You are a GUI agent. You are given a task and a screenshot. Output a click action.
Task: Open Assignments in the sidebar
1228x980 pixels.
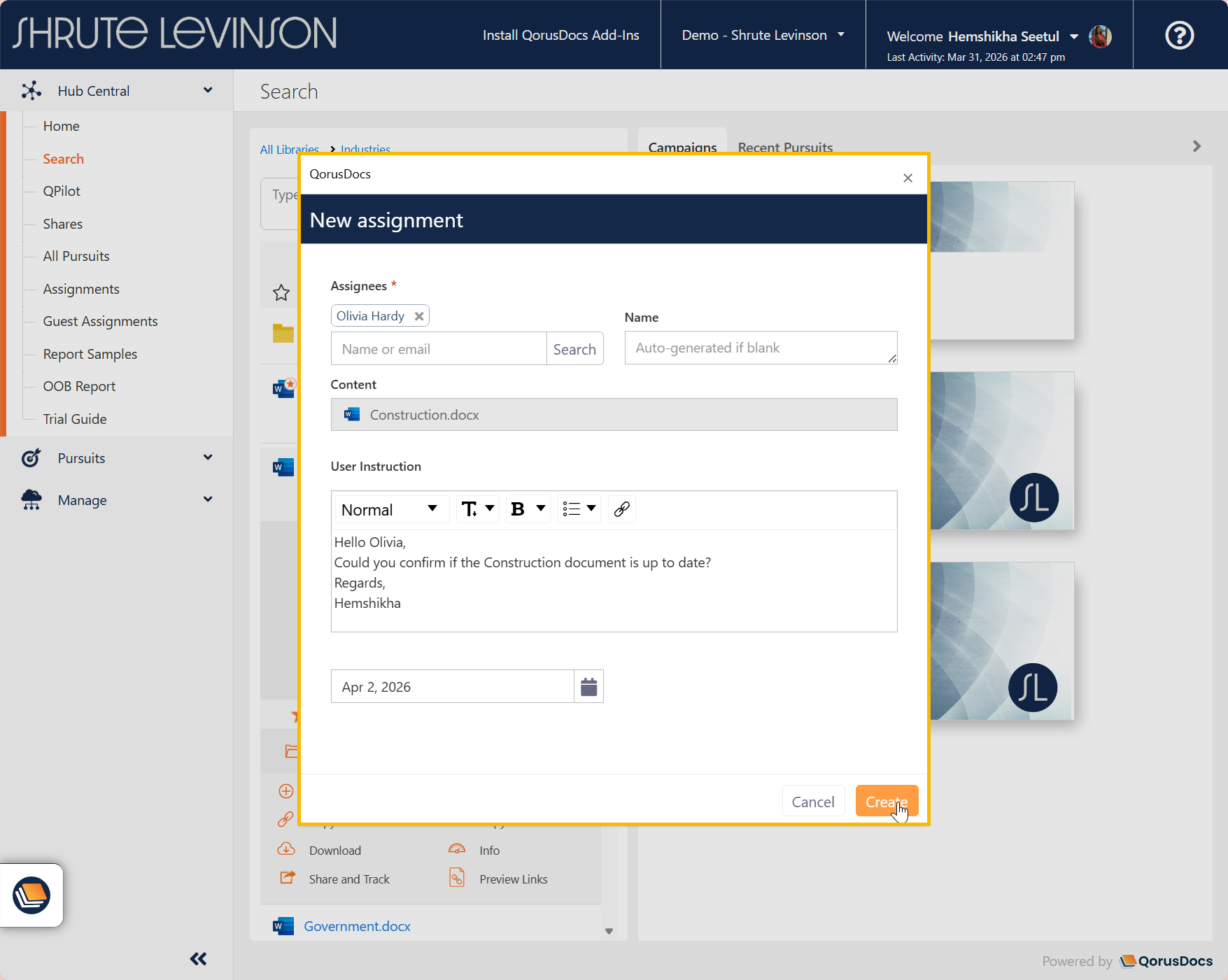point(81,289)
